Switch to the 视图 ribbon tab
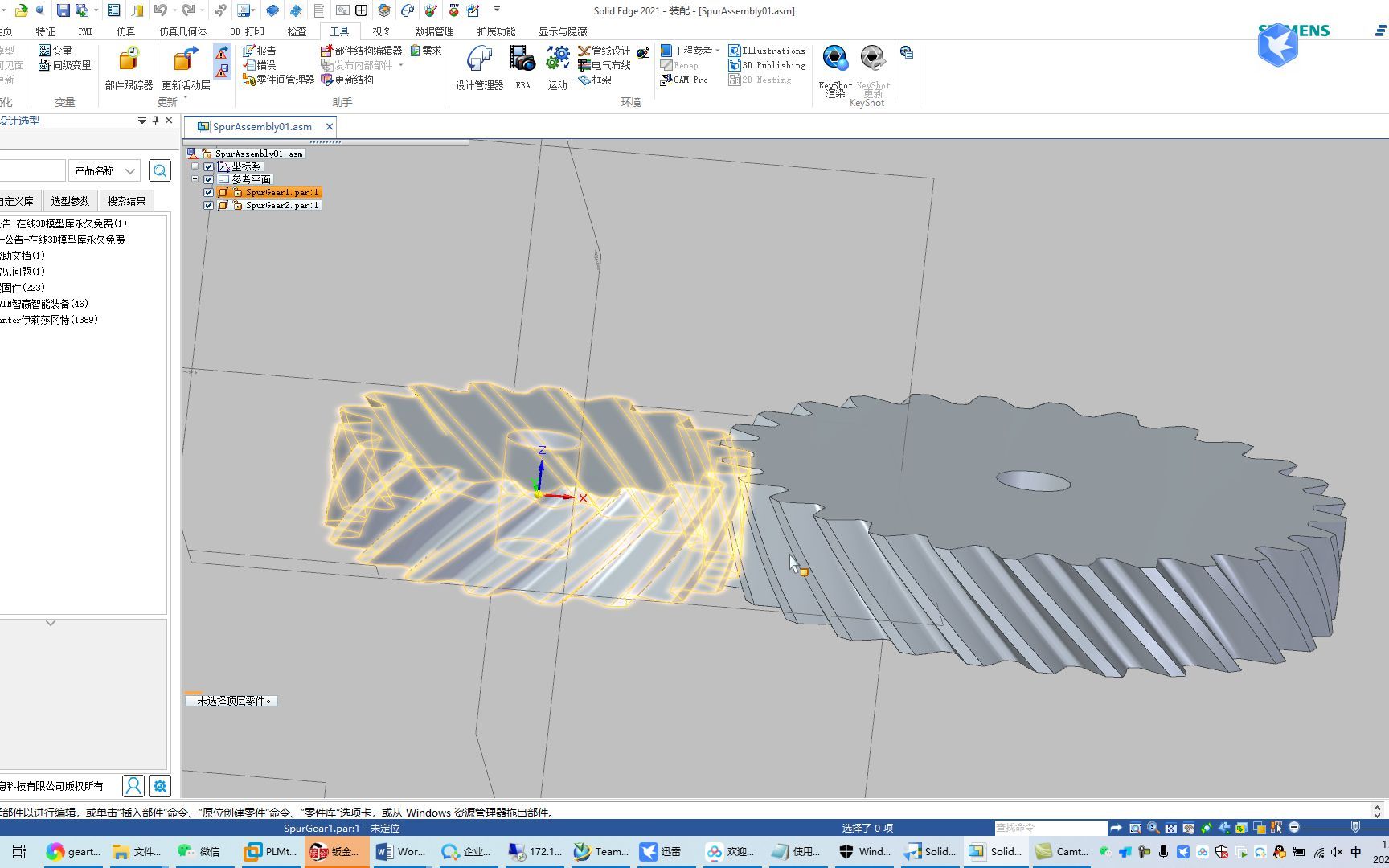Image resolution: width=1389 pixels, height=868 pixels. pyautogui.click(x=383, y=31)
